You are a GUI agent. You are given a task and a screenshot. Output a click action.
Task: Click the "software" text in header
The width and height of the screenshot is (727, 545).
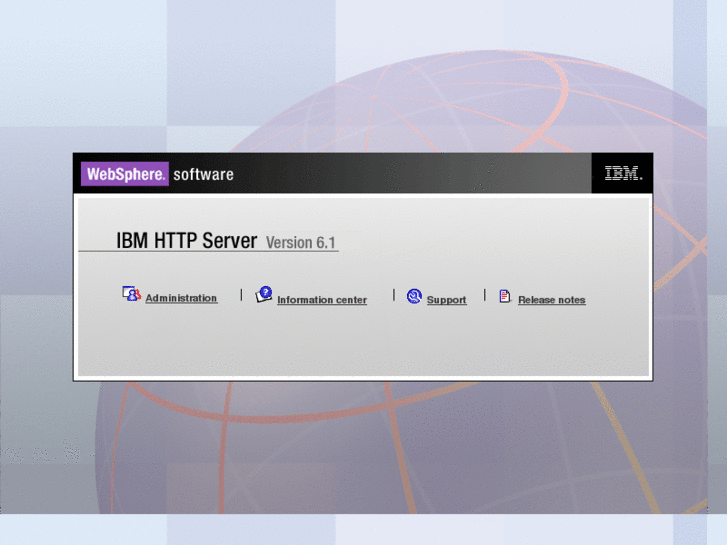203,175
